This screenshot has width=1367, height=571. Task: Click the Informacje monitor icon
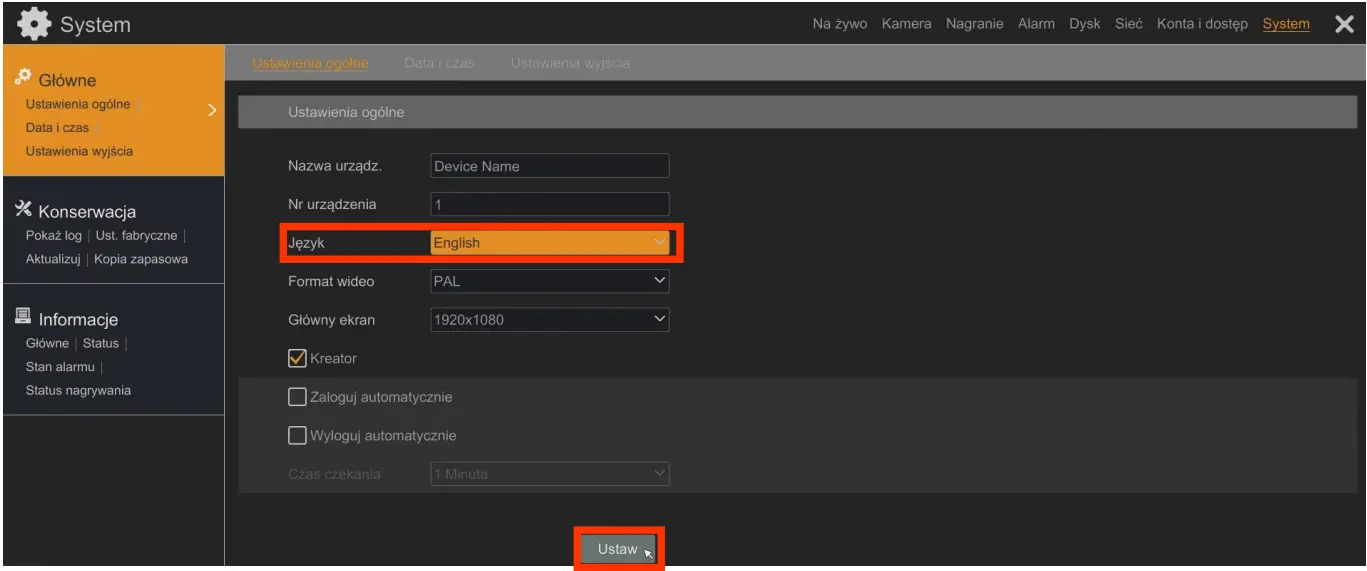(x=25, y=318)
